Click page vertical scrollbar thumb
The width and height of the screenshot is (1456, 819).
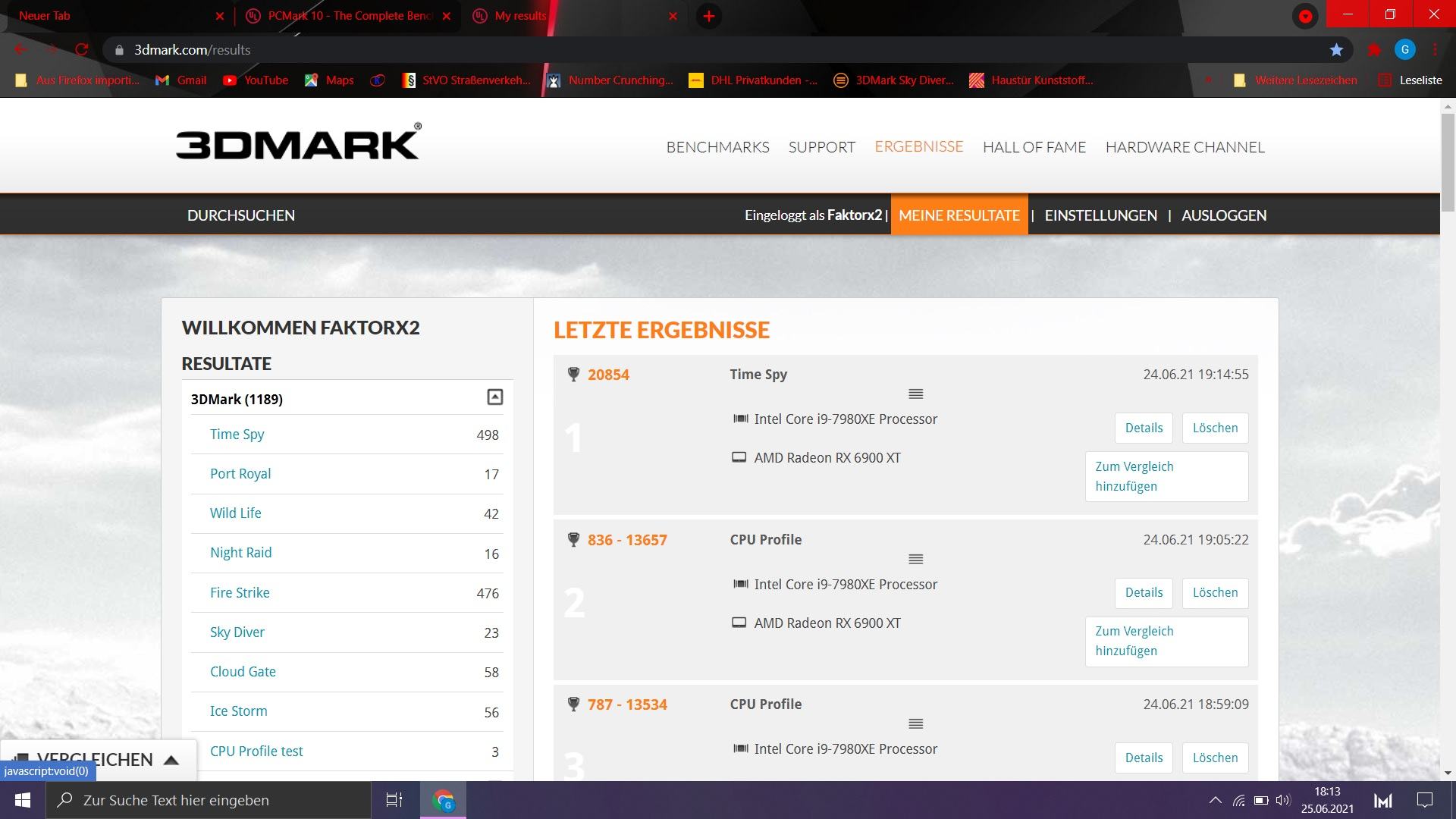click(1448, 163)
